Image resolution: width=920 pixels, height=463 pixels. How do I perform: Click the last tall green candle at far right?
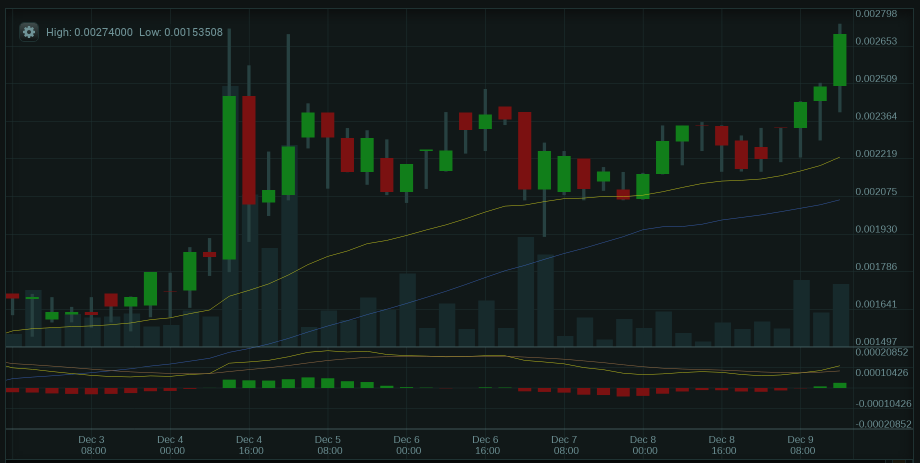(840, 60)
